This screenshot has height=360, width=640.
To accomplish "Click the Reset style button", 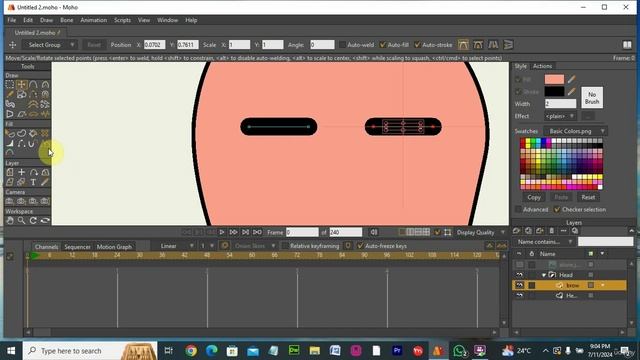I will click(x=588, y=197).
